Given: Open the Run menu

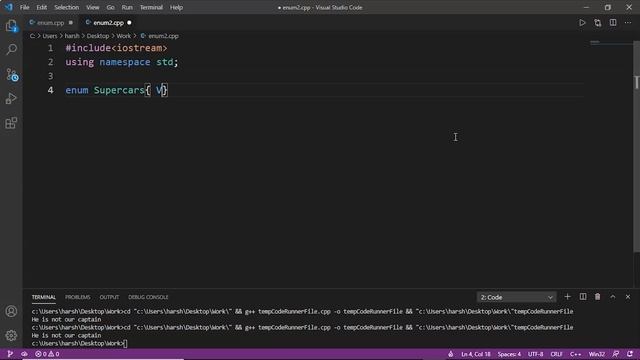Looking at the screenshot, I should pyautogui.click(x=127, y=7).
